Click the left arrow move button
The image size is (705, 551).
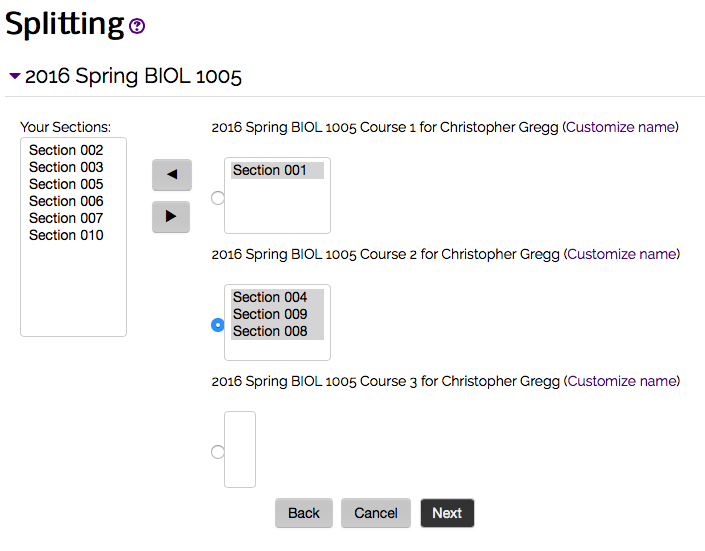(x=172, y=174)
